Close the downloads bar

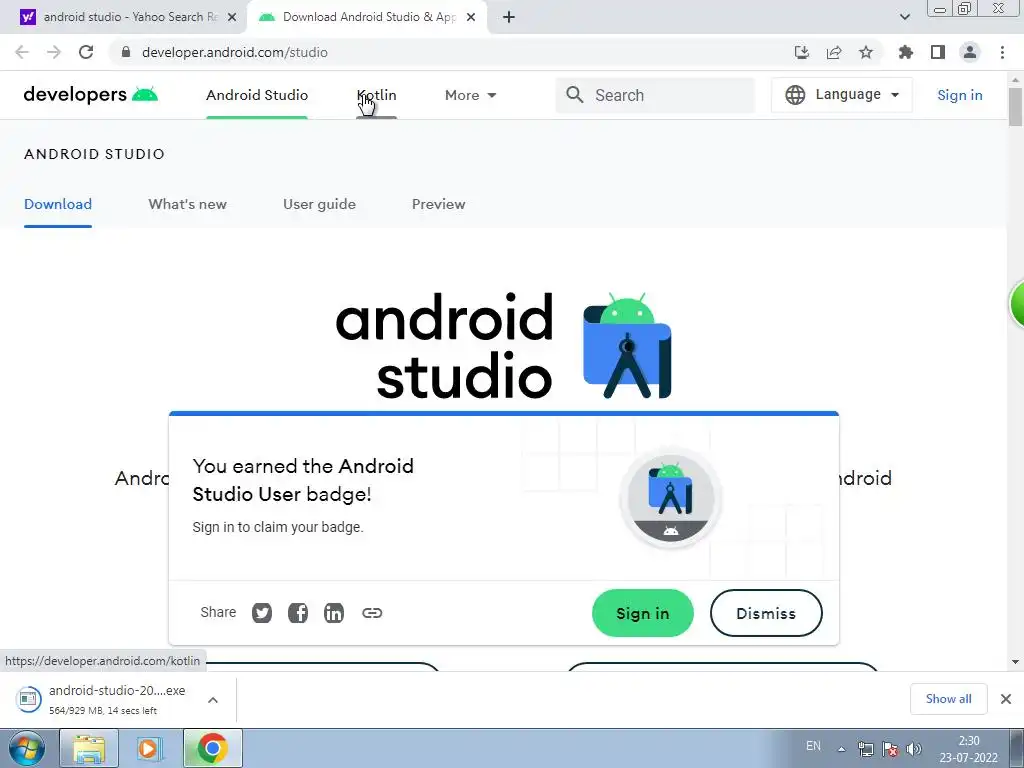click(1006, 699)
